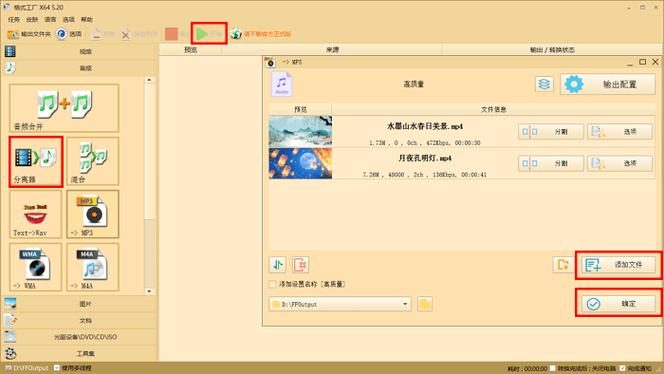Click the 输出文件夹 toolbar button
Viewport: 664px width, 374px height.
pyautogui.click(x=29, y=34)
